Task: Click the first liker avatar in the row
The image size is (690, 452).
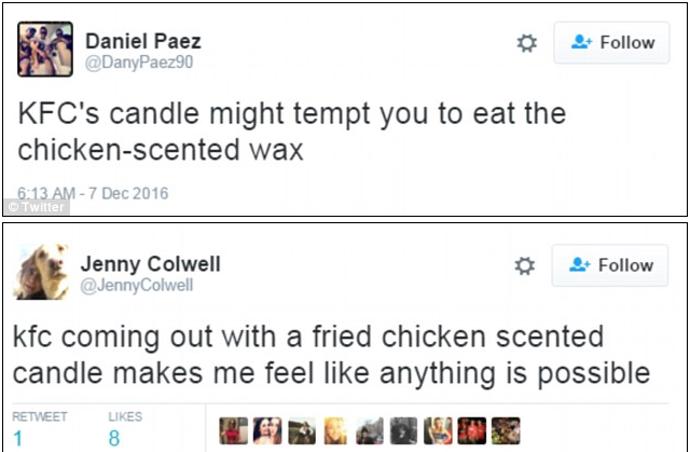Action: 233,431
